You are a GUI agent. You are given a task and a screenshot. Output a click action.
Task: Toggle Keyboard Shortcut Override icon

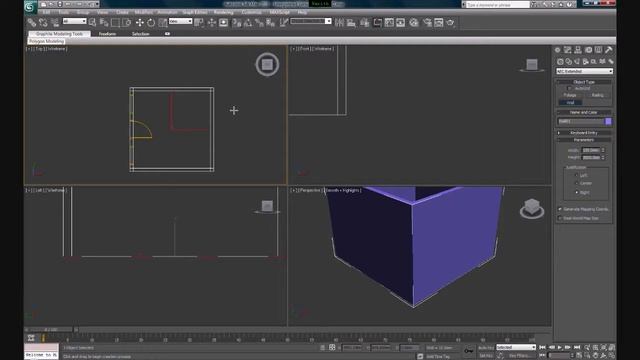point(223,22)
